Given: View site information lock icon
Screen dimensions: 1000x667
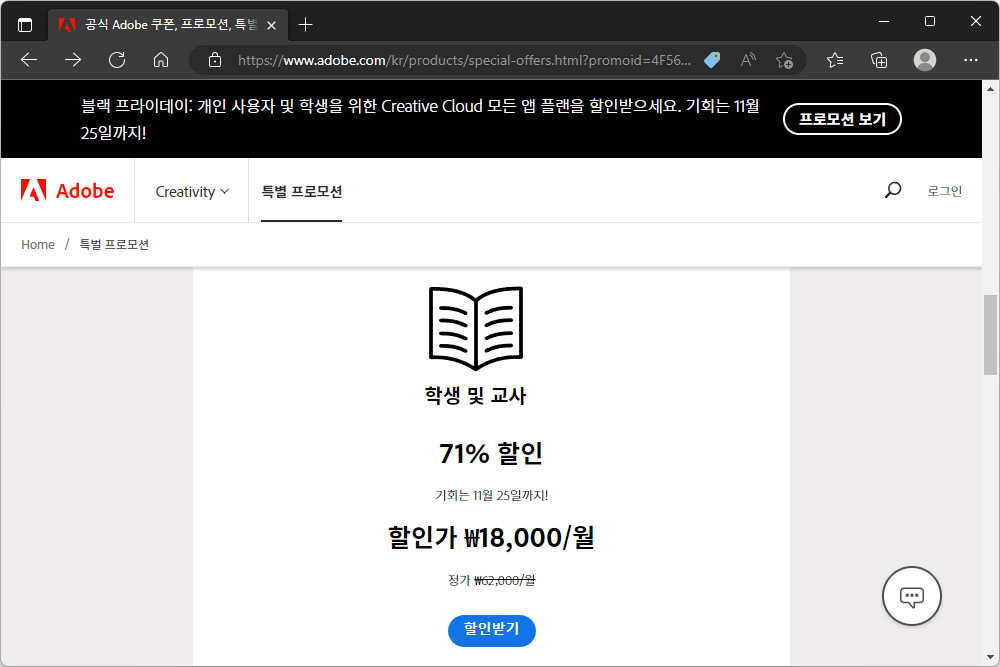Looking at the screenshot, I should pyautogui.click(x=215, y=60).
